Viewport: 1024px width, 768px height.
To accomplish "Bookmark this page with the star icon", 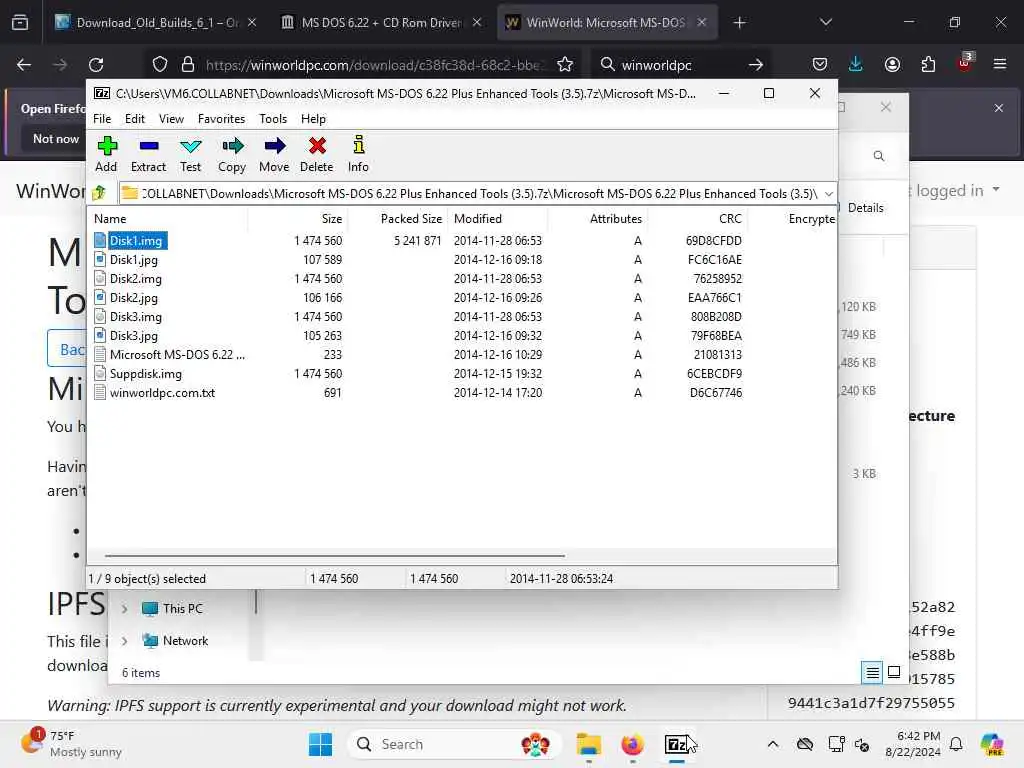I will point(565,65).
